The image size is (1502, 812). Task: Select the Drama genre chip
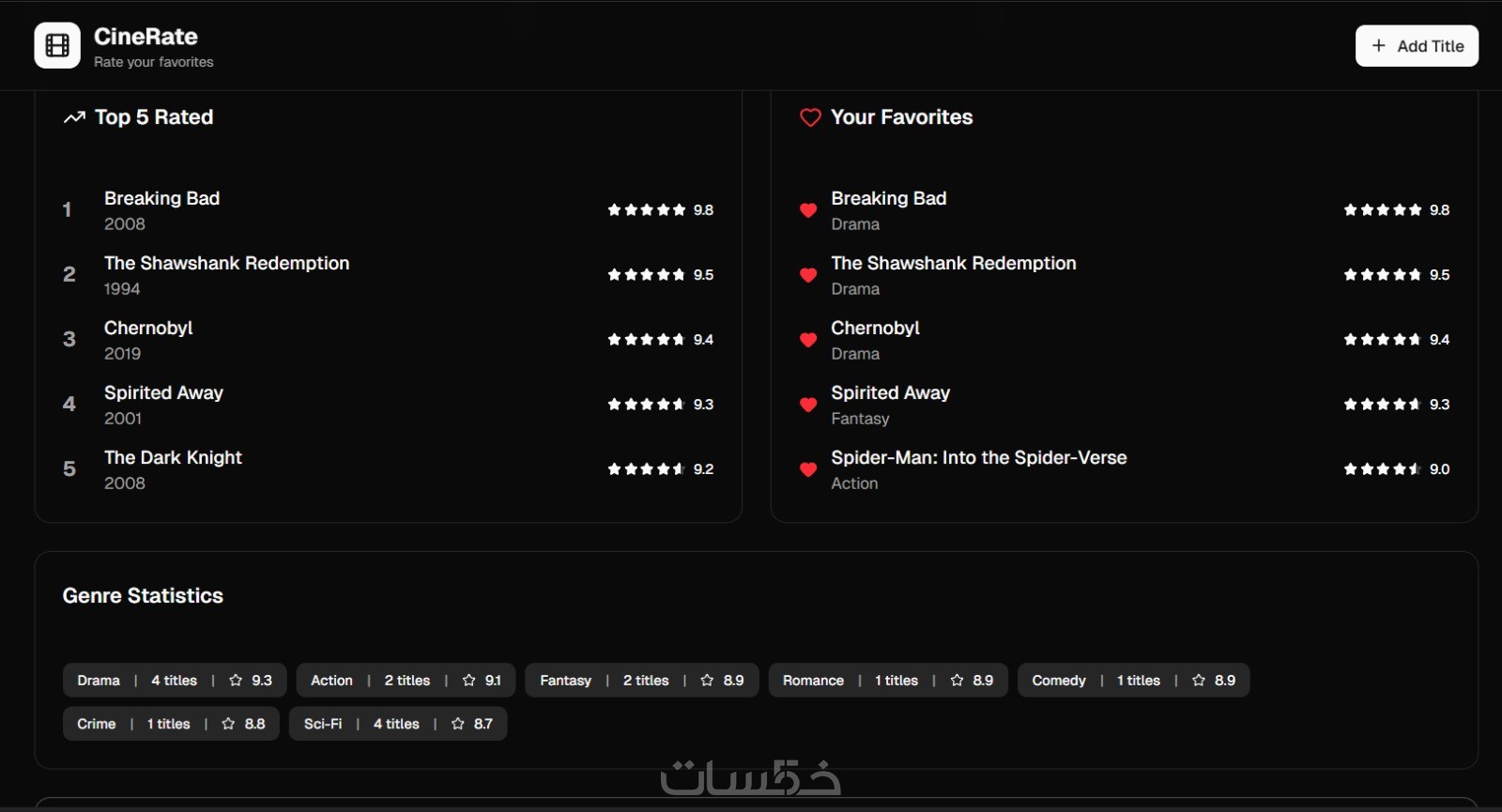click(175, 681)
